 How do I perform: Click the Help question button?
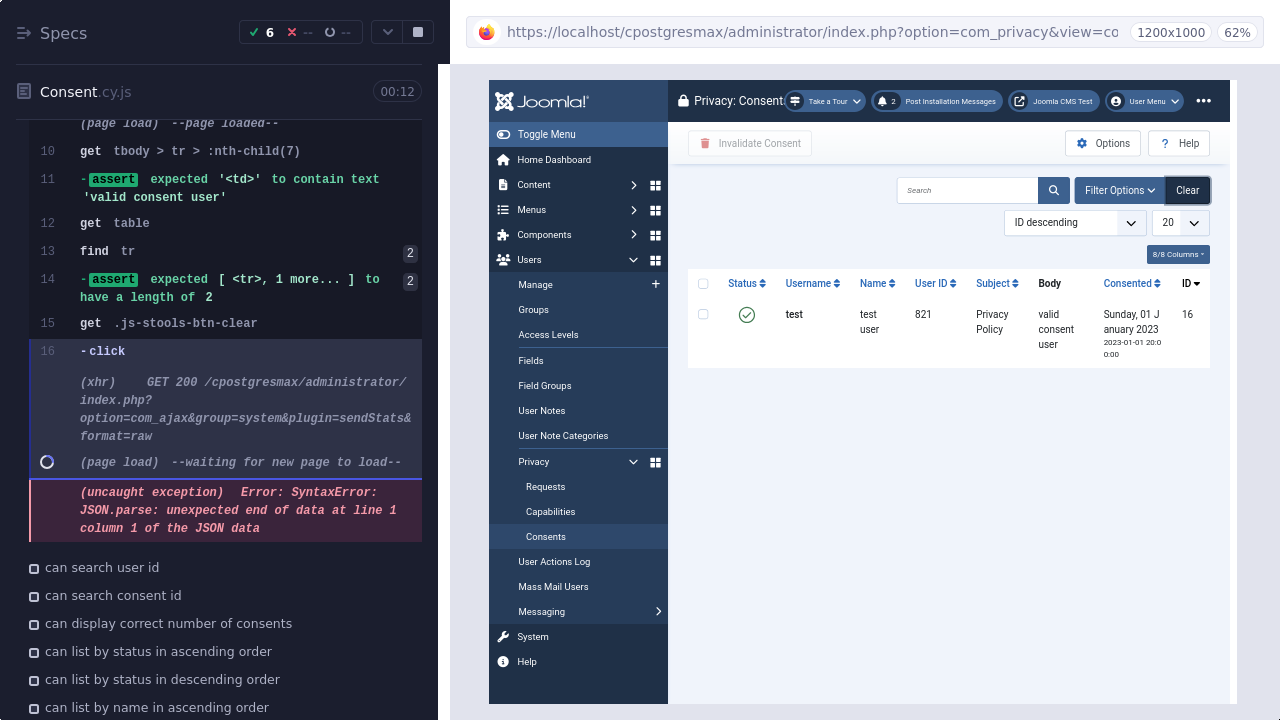(x=1179, y=144)
